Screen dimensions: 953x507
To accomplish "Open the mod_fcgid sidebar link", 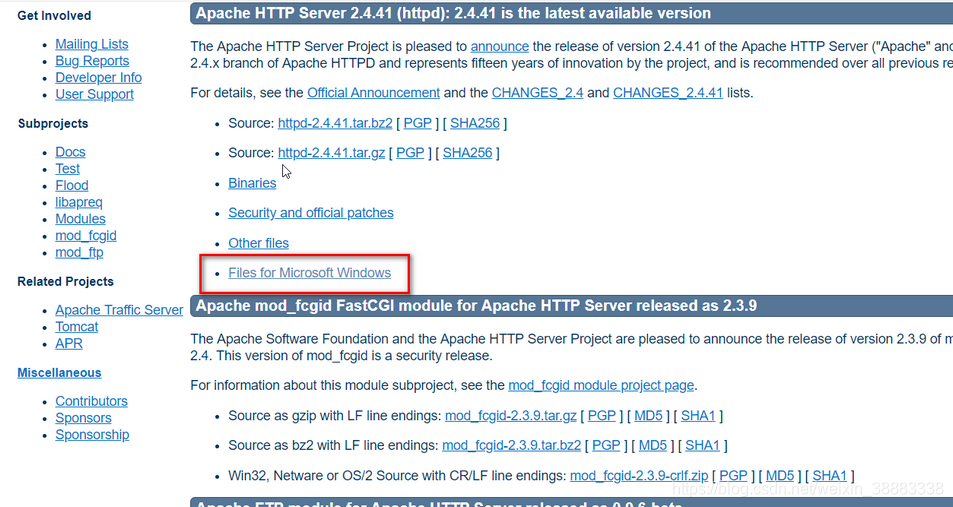I will point(86,235).
